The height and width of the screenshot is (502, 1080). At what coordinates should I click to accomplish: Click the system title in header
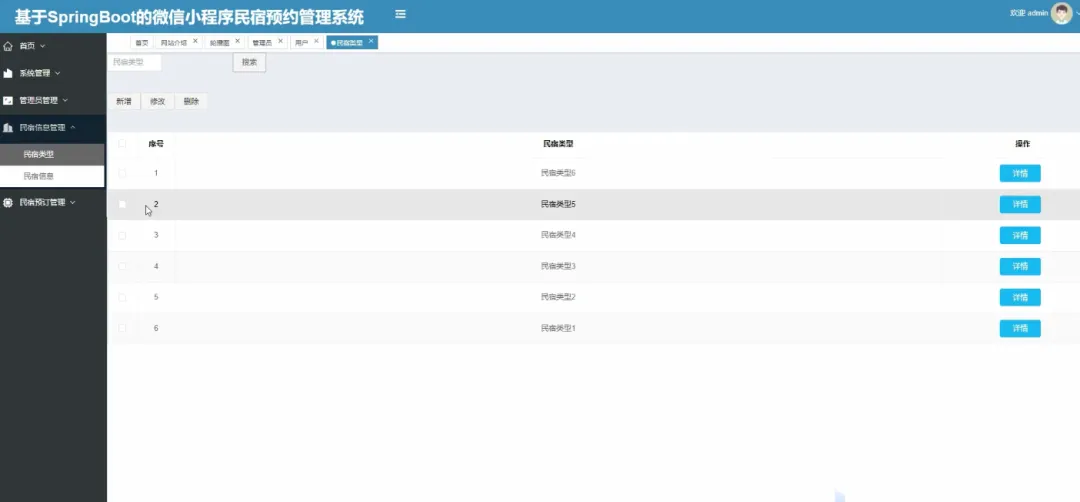[x=189, y=16]
